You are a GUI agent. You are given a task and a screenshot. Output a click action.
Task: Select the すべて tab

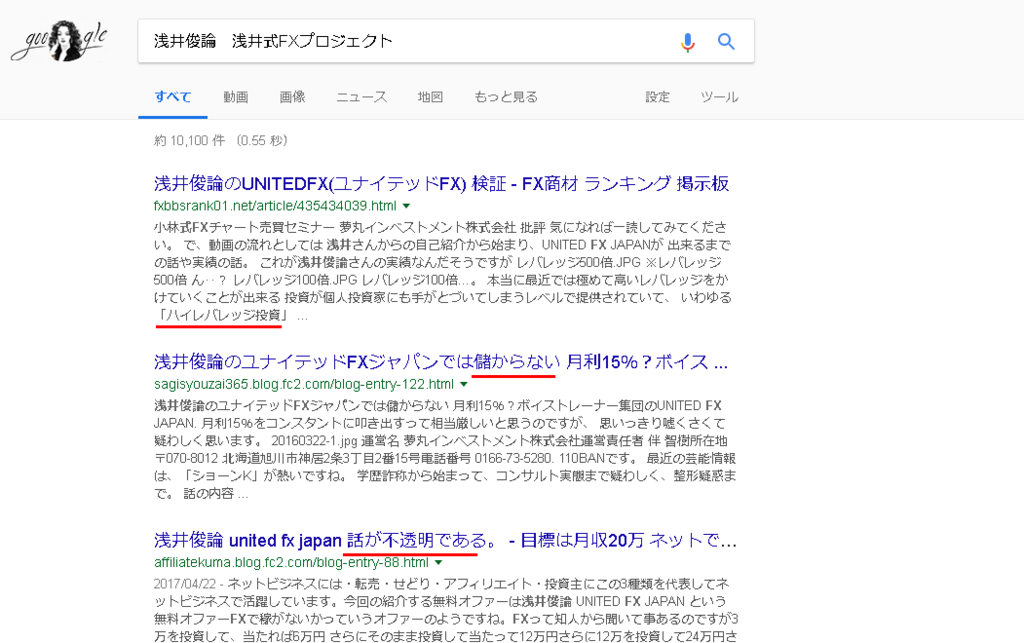click(173, 97)
